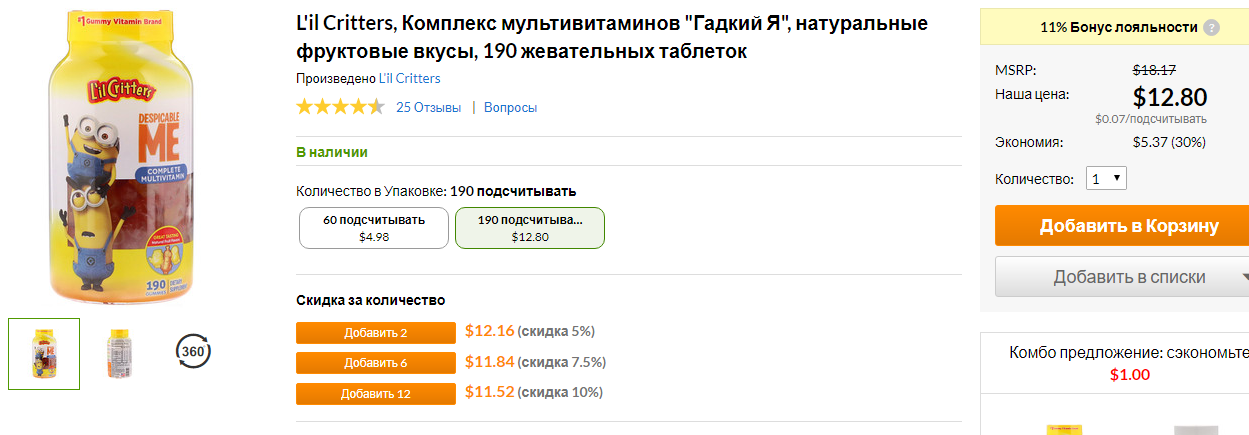The width and height of the screenshot is (1249, 435).
Task: Choose the 190 count package option
Action: pyautogui.click(x=530, y=228)
